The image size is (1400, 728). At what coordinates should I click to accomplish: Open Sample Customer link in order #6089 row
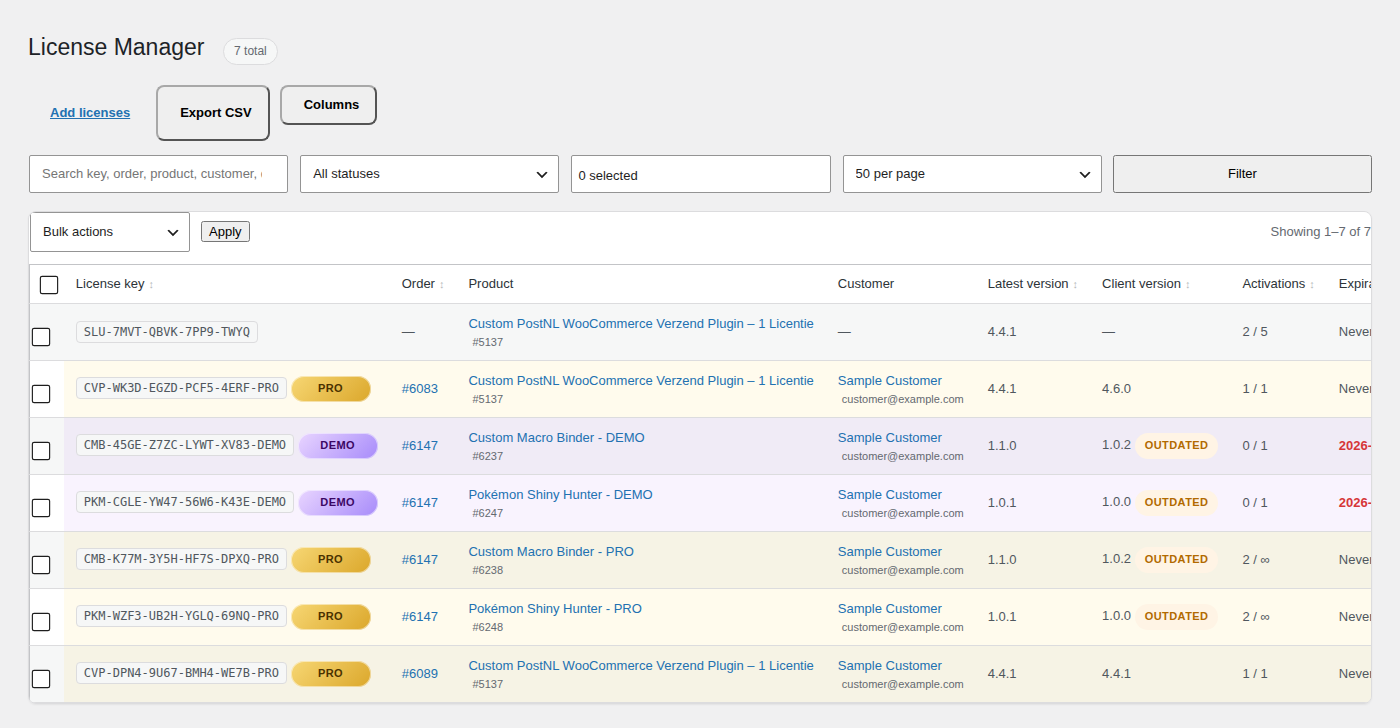(x=890, y=666)
